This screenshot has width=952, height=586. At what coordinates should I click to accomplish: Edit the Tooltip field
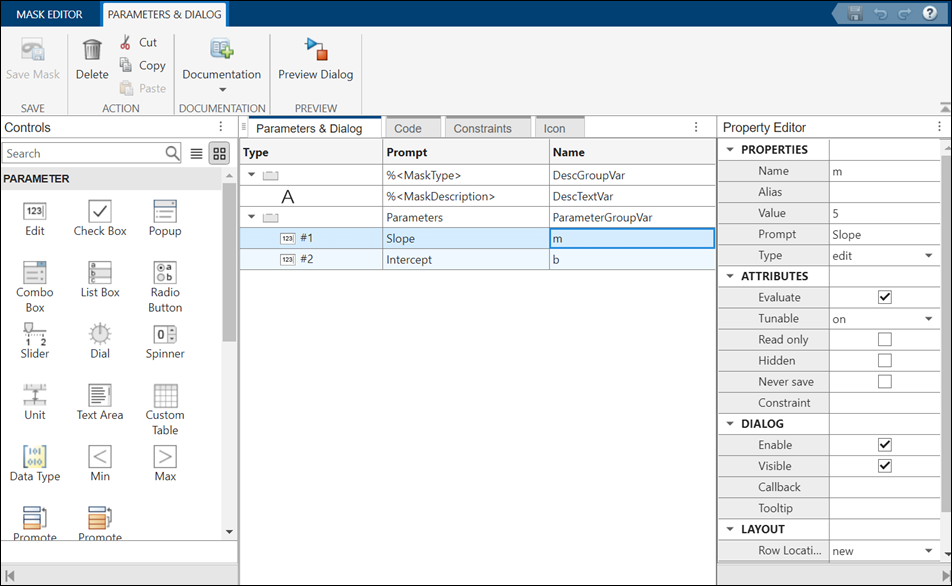pyautogui.click(x=885, y=508)
